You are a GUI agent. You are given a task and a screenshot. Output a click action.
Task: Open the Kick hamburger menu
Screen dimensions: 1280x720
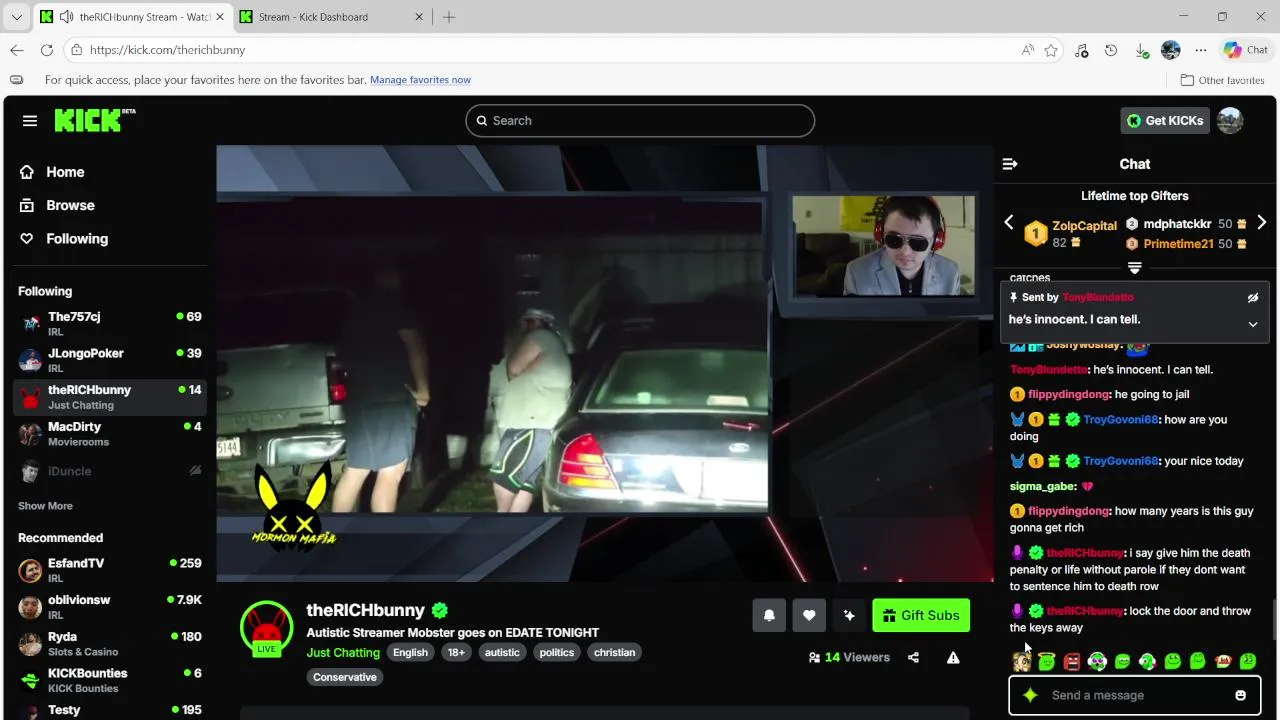click(x=30, y=121)
